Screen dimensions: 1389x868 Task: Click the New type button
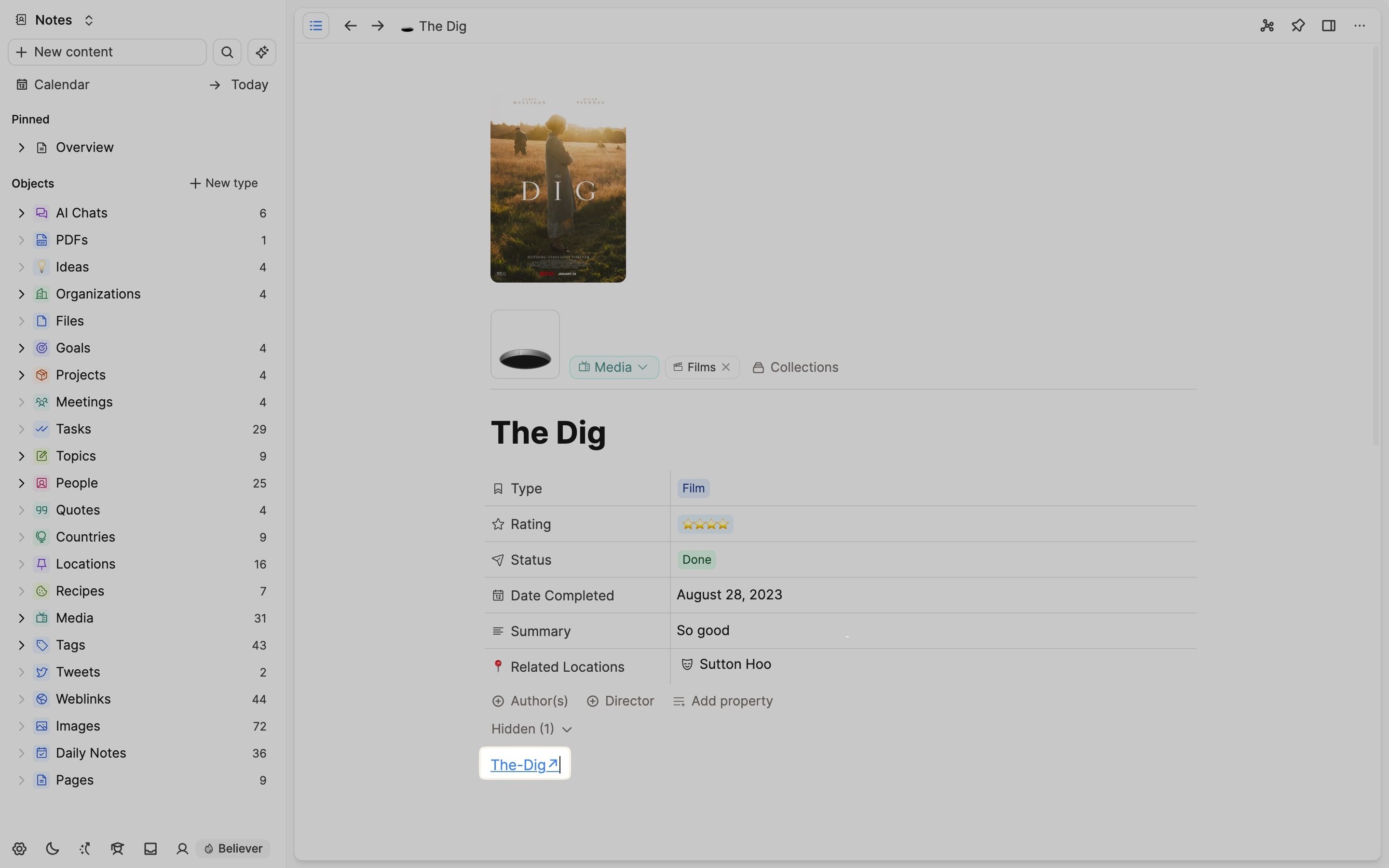(224, 183)
